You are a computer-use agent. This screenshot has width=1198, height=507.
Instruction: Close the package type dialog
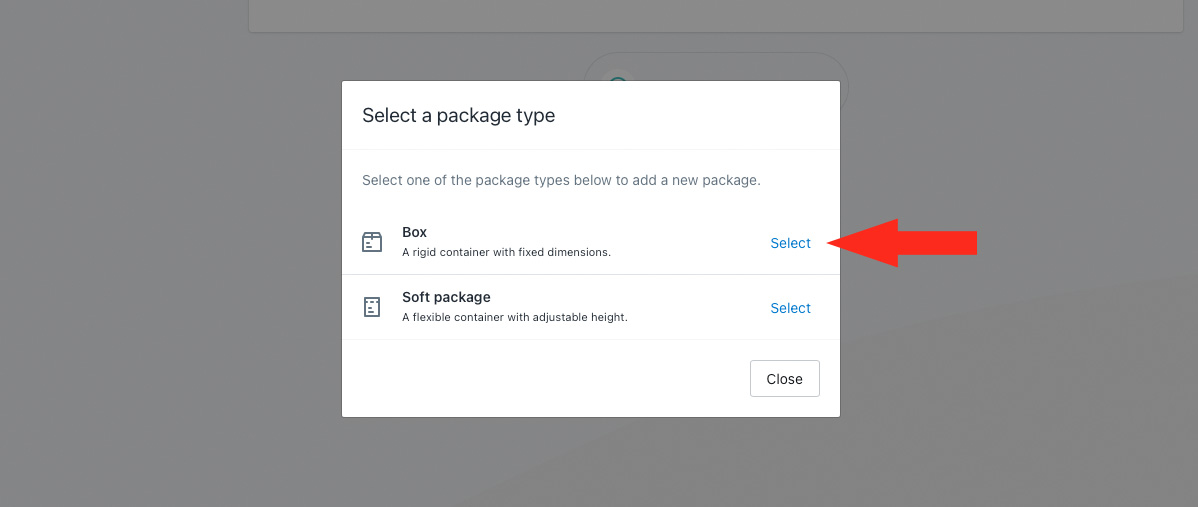tap(784, 379)
